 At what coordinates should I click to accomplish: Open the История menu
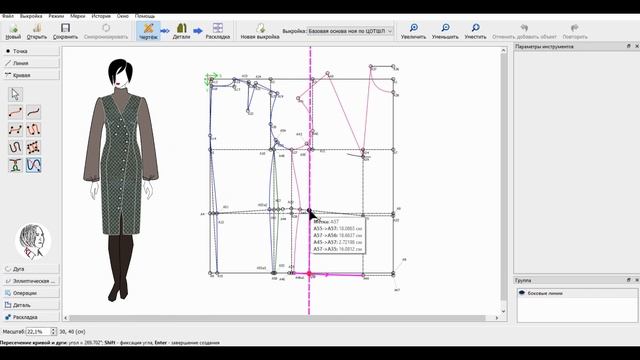[x=101, y=16]
